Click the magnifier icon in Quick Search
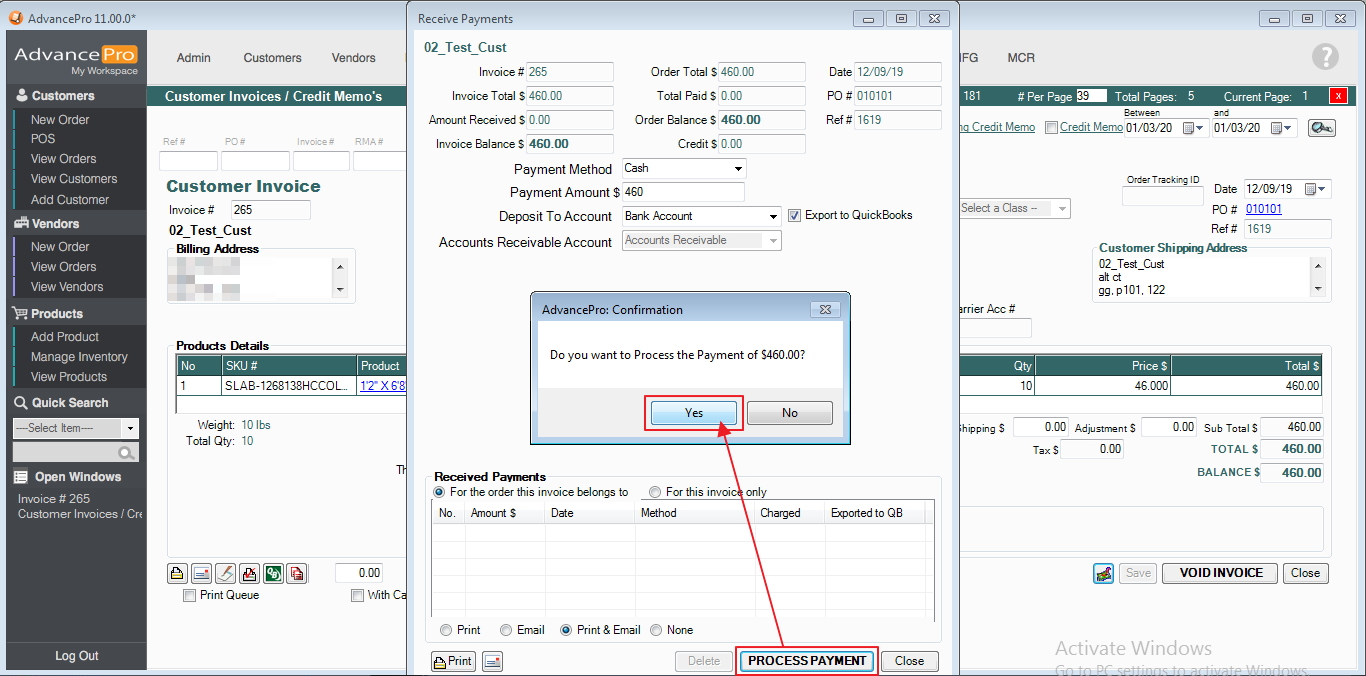The height and width of the screenshot is (676, 1366). tap(126, 453)
